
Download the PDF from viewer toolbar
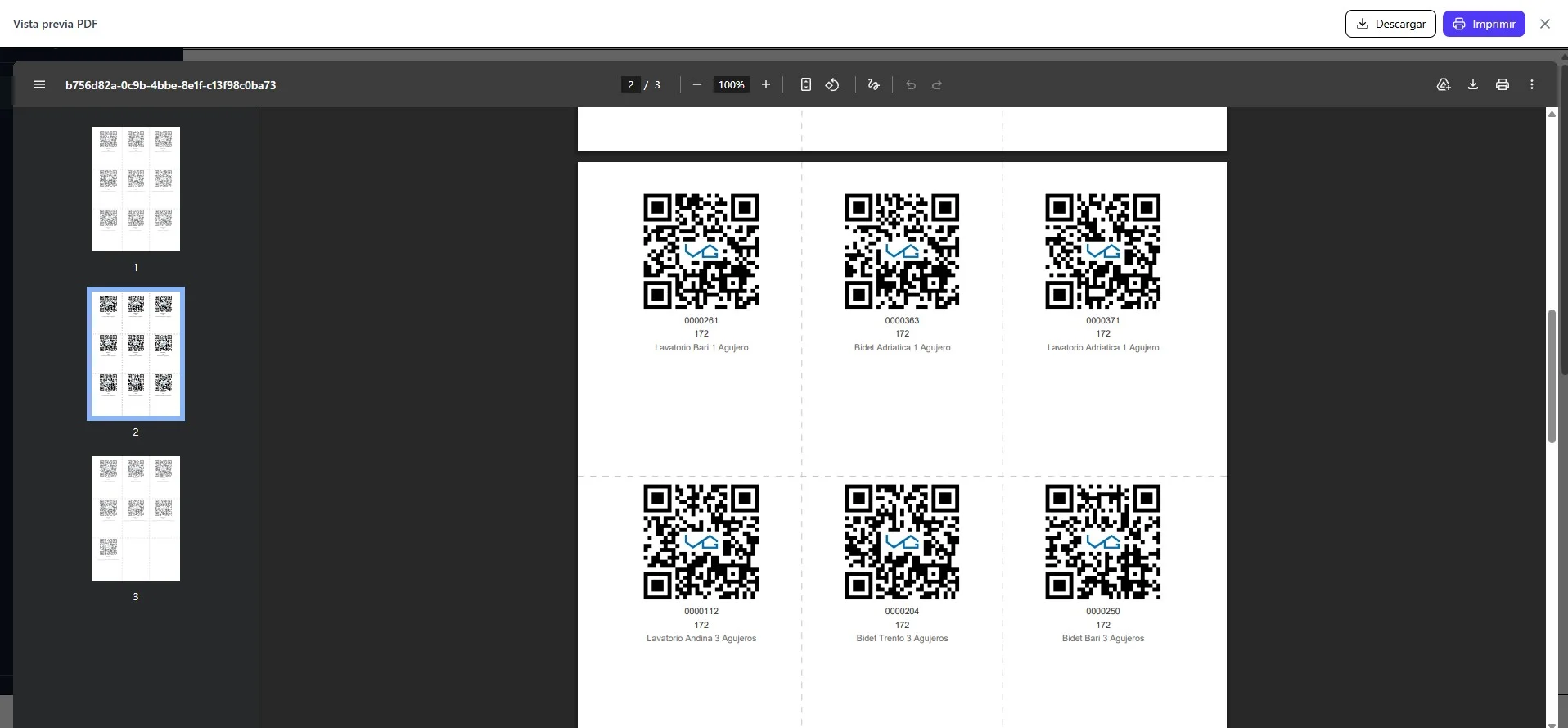click(1473, 85)
